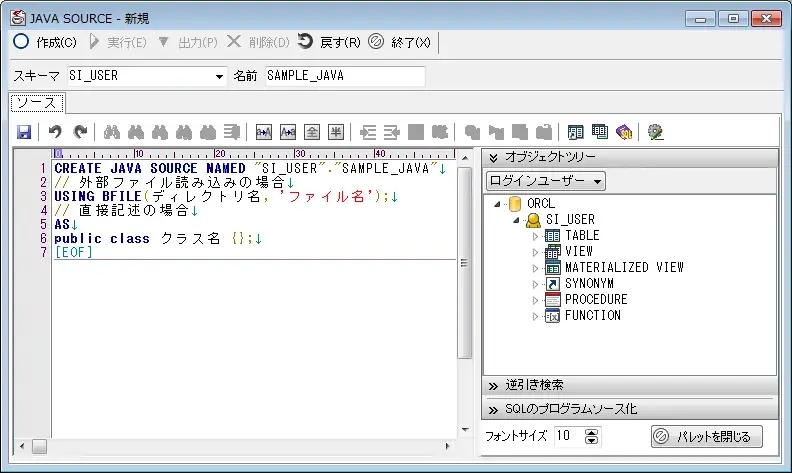Click the 出力(P) output button

[x=187, y=42]
